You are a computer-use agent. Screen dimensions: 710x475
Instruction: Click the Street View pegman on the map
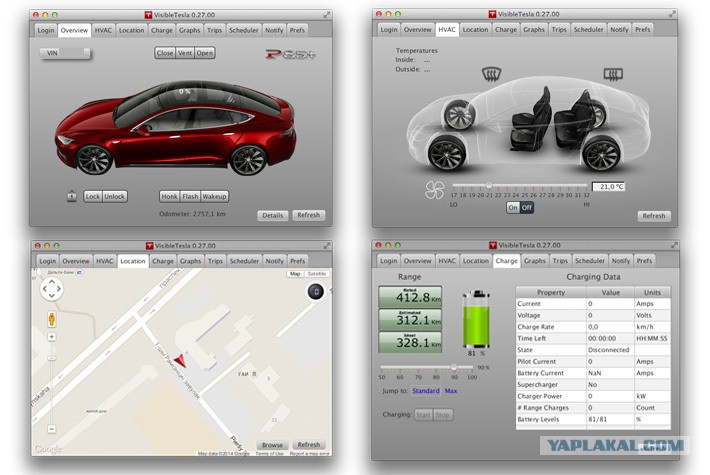point(52,319)
